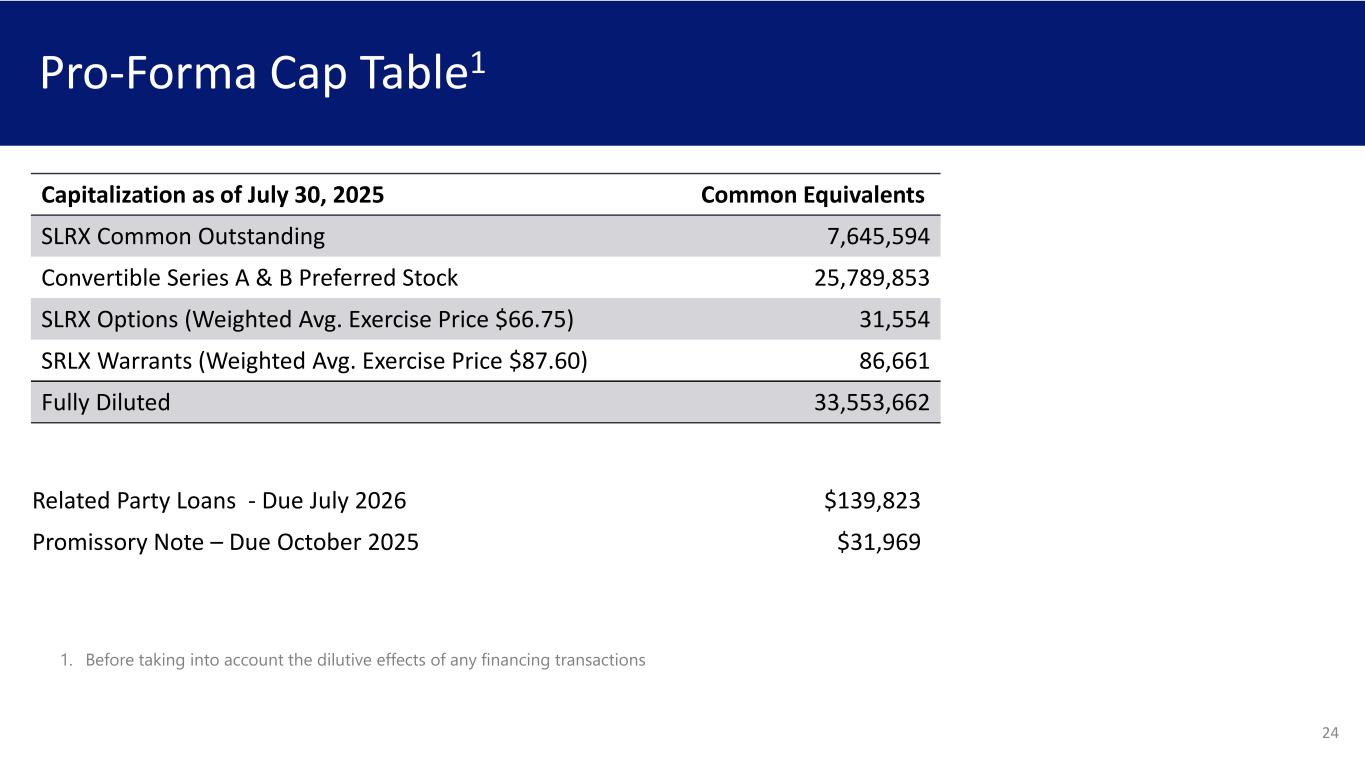Click the 86,661 warrants value
The width and height of the screenshot is (1365, 768).
point(894,361)
